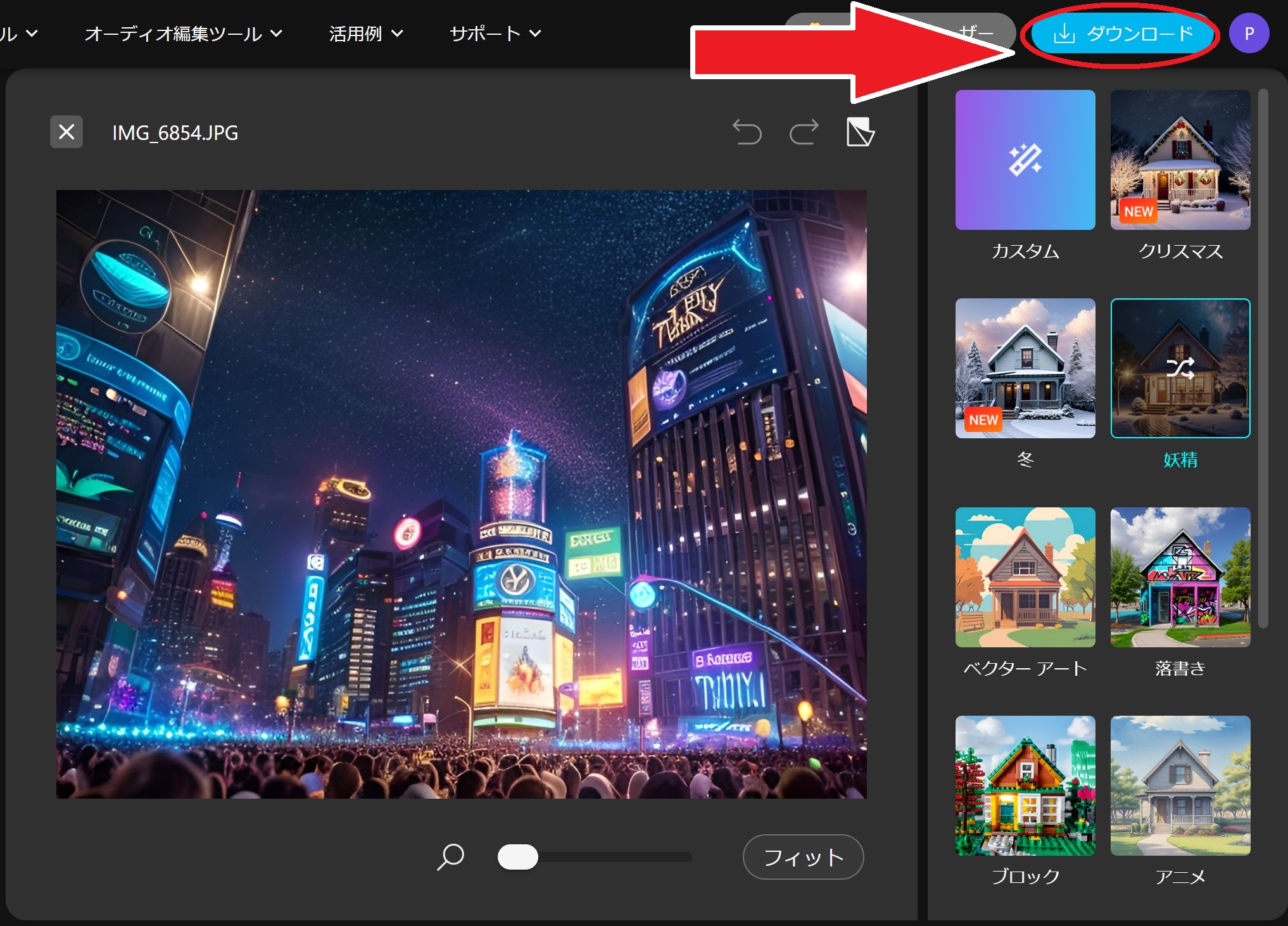Expand the Audio editing tools menu
This screenshot has width=1288, height=926.
click(183, 34)
